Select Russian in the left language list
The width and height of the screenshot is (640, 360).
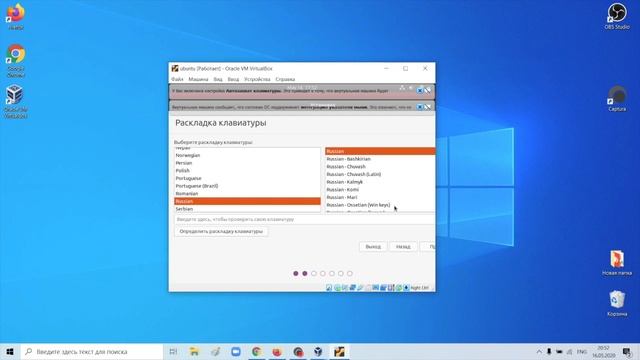tap(247, 201)
